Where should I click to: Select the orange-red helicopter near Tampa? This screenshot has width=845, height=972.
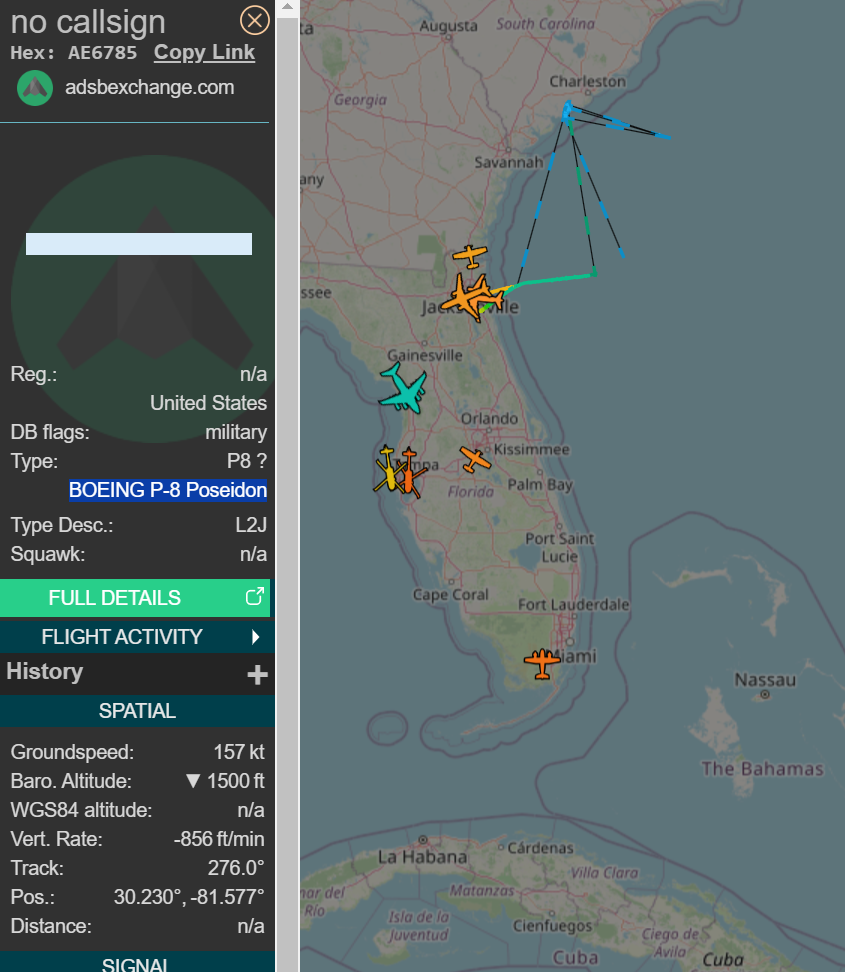[x=410, y=473]
